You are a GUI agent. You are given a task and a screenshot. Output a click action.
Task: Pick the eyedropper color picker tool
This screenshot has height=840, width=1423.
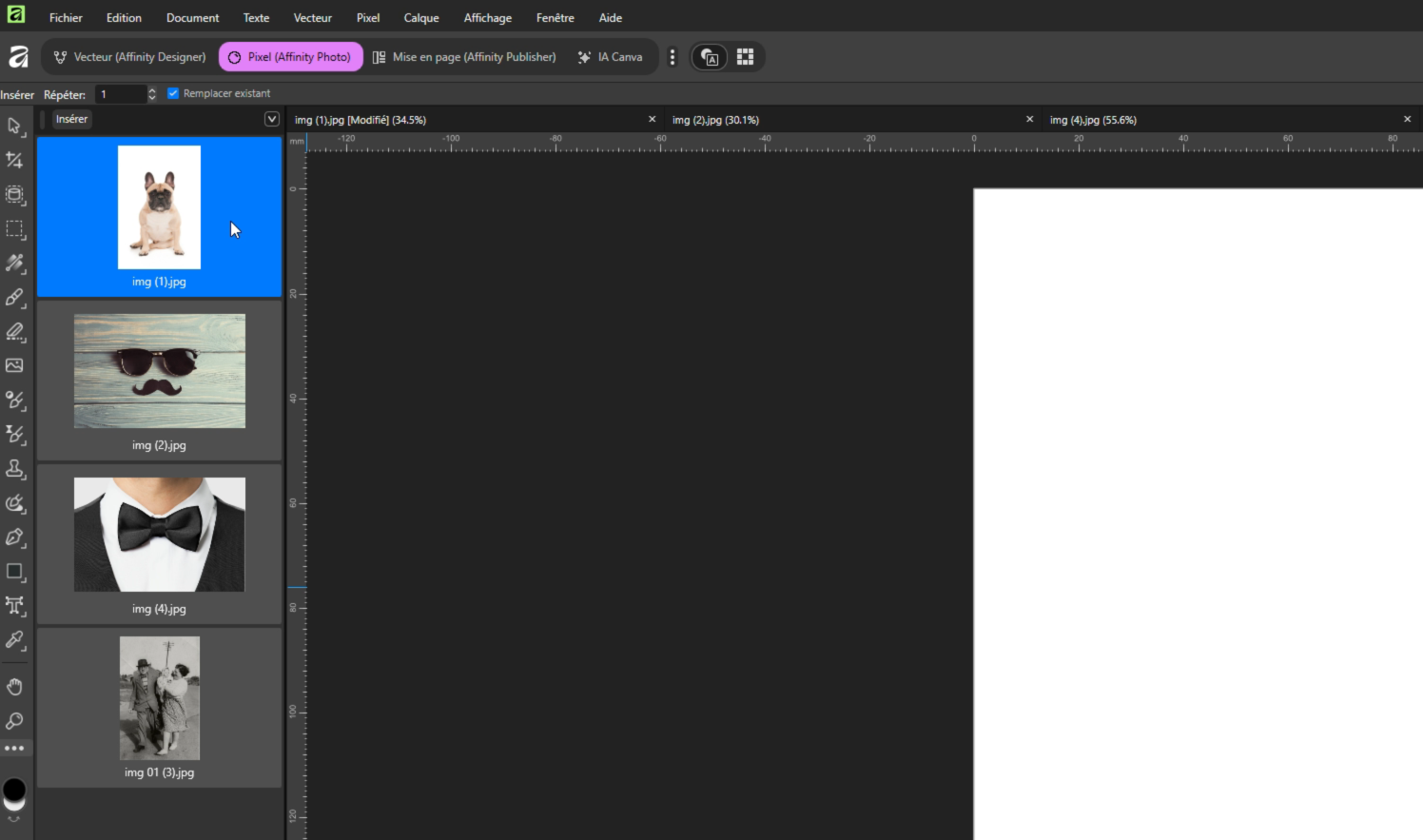click(x=14, y=640)
